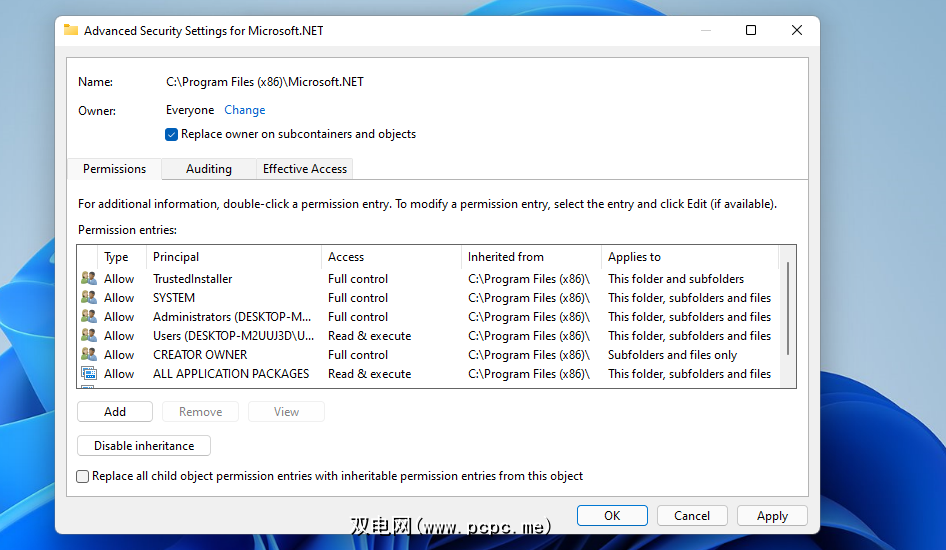The image size is (946, 550).
Task: Click the Inherited from column header
Action: tap(532, 257)
